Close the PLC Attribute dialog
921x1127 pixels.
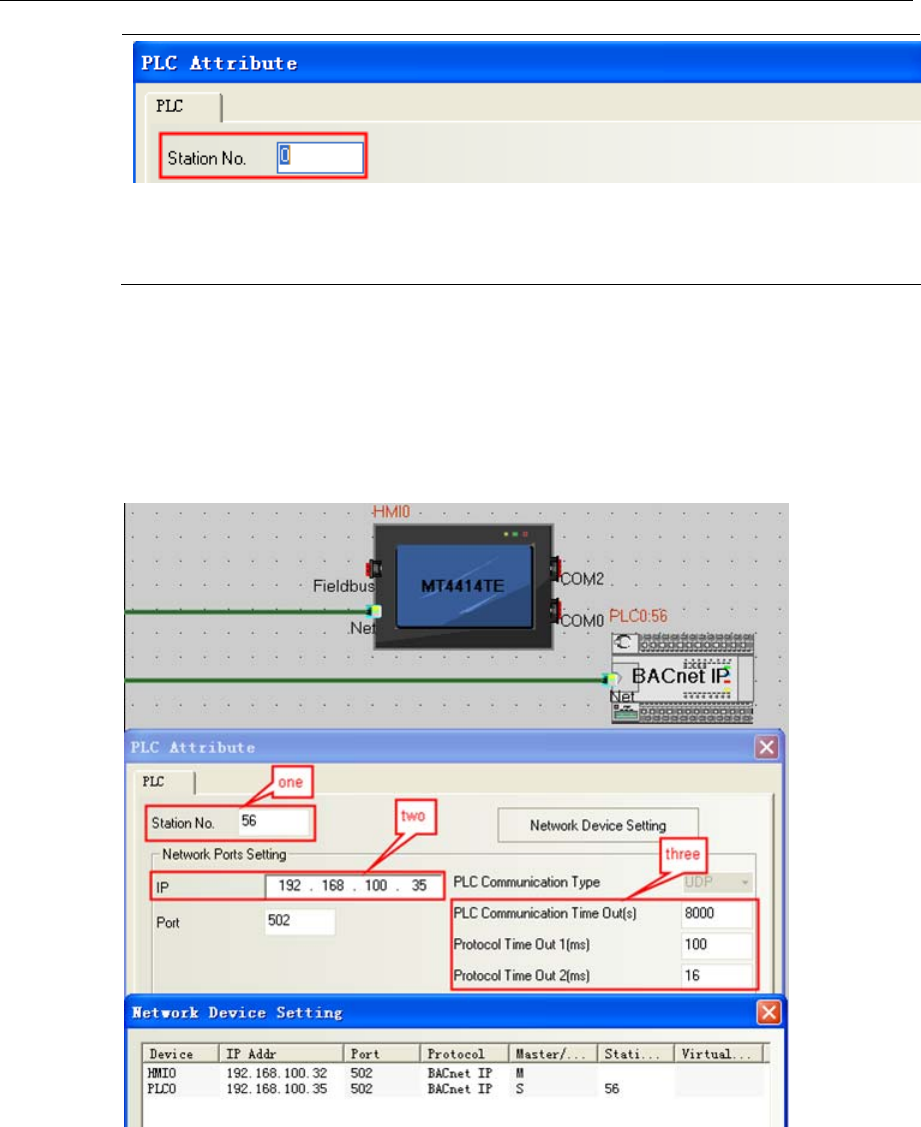[x=766, y=748]
